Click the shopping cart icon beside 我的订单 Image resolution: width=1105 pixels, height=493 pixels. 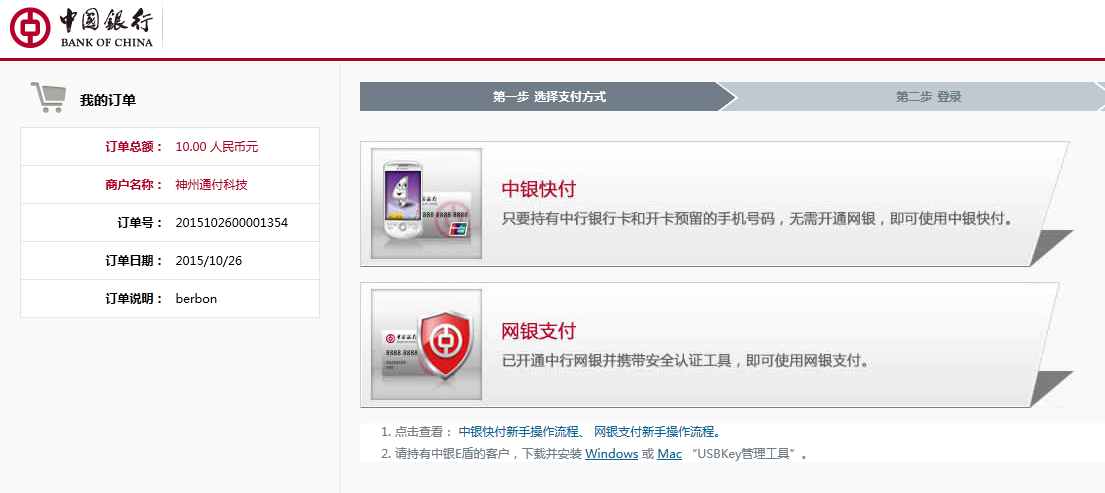(48, 97)
